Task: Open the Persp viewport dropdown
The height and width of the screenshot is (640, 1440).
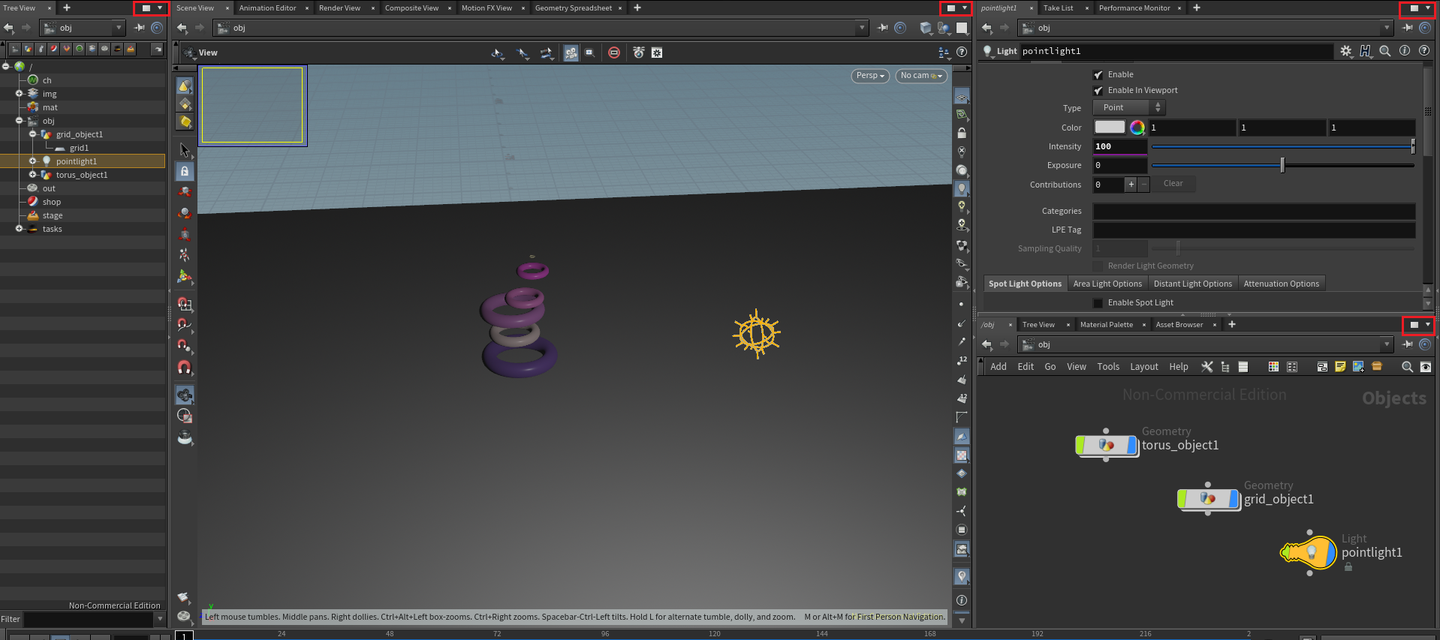Action: (870, 76)
